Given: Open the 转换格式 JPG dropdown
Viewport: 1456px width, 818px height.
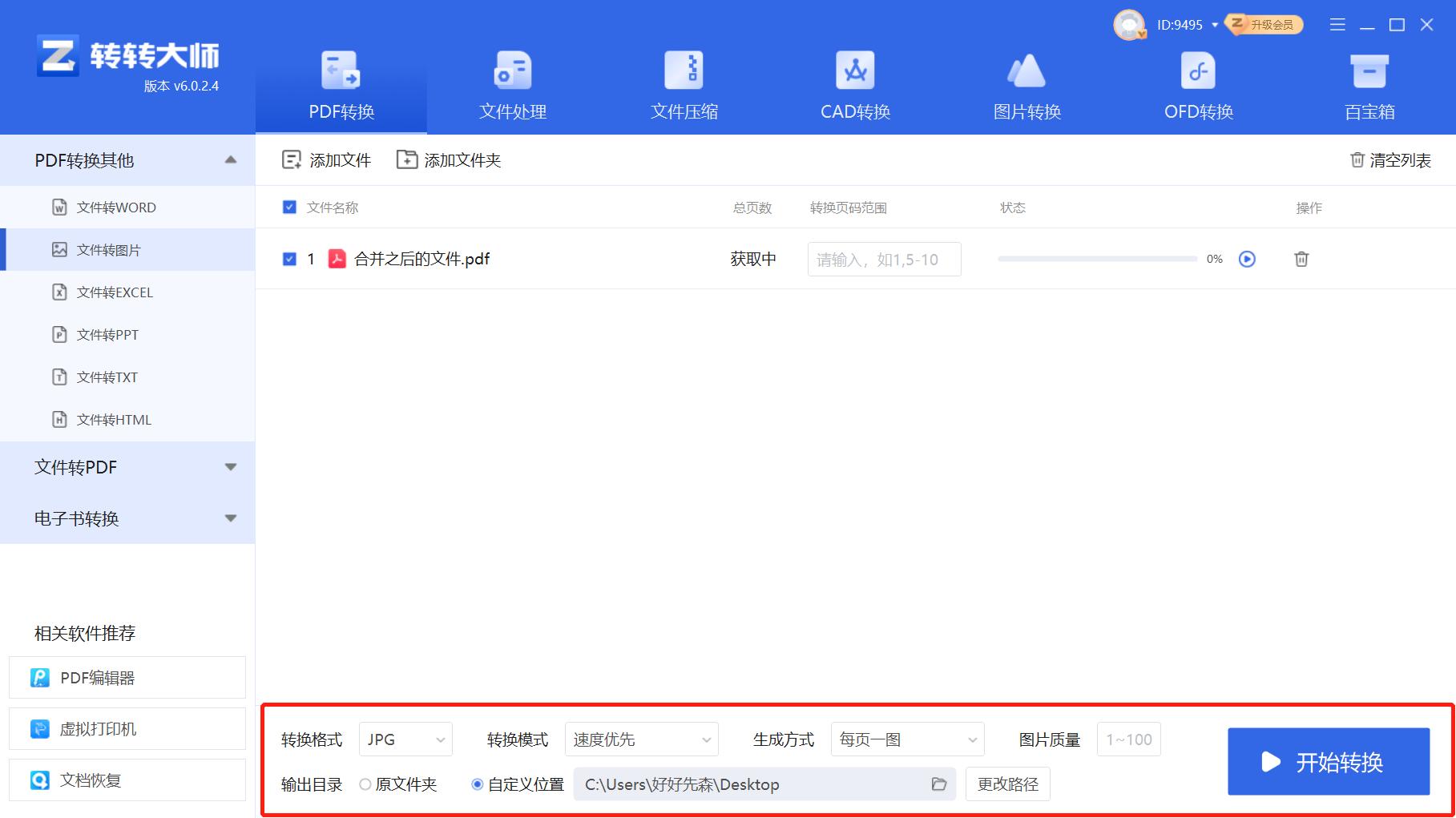Looking at the screenshot, I should click(405, 739).
